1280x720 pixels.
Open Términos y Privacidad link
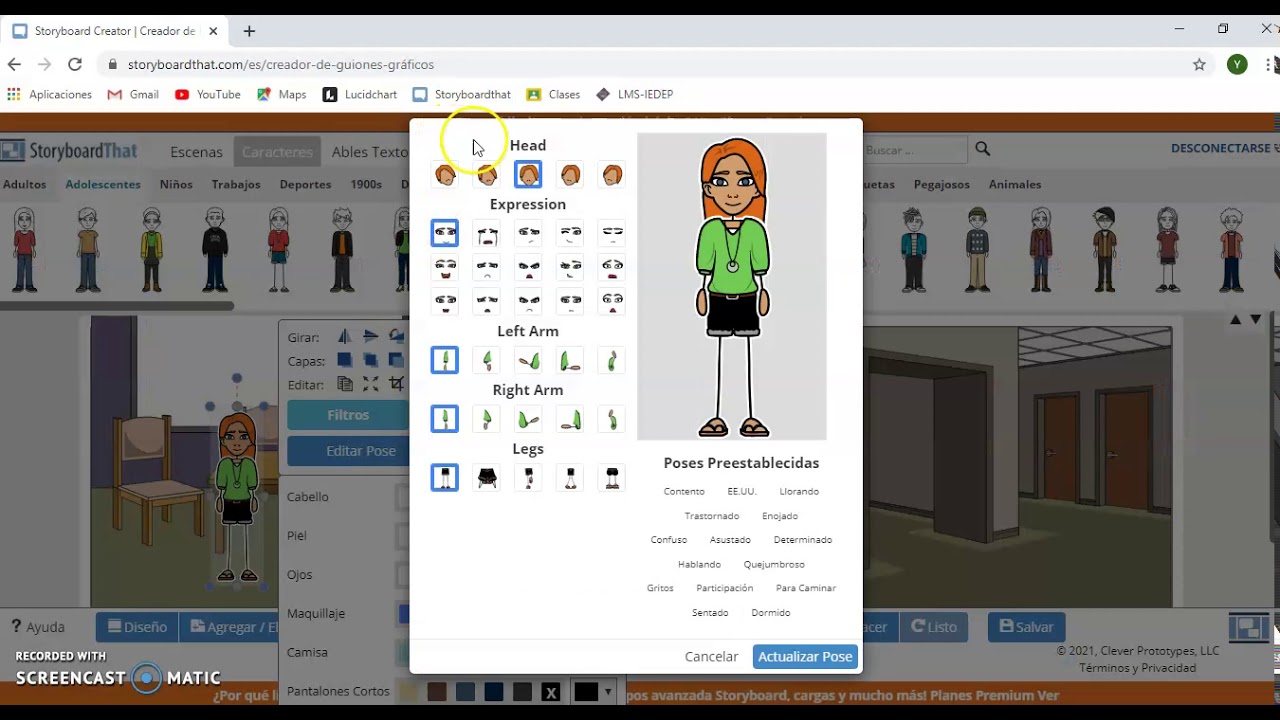tap(1137, 668)
